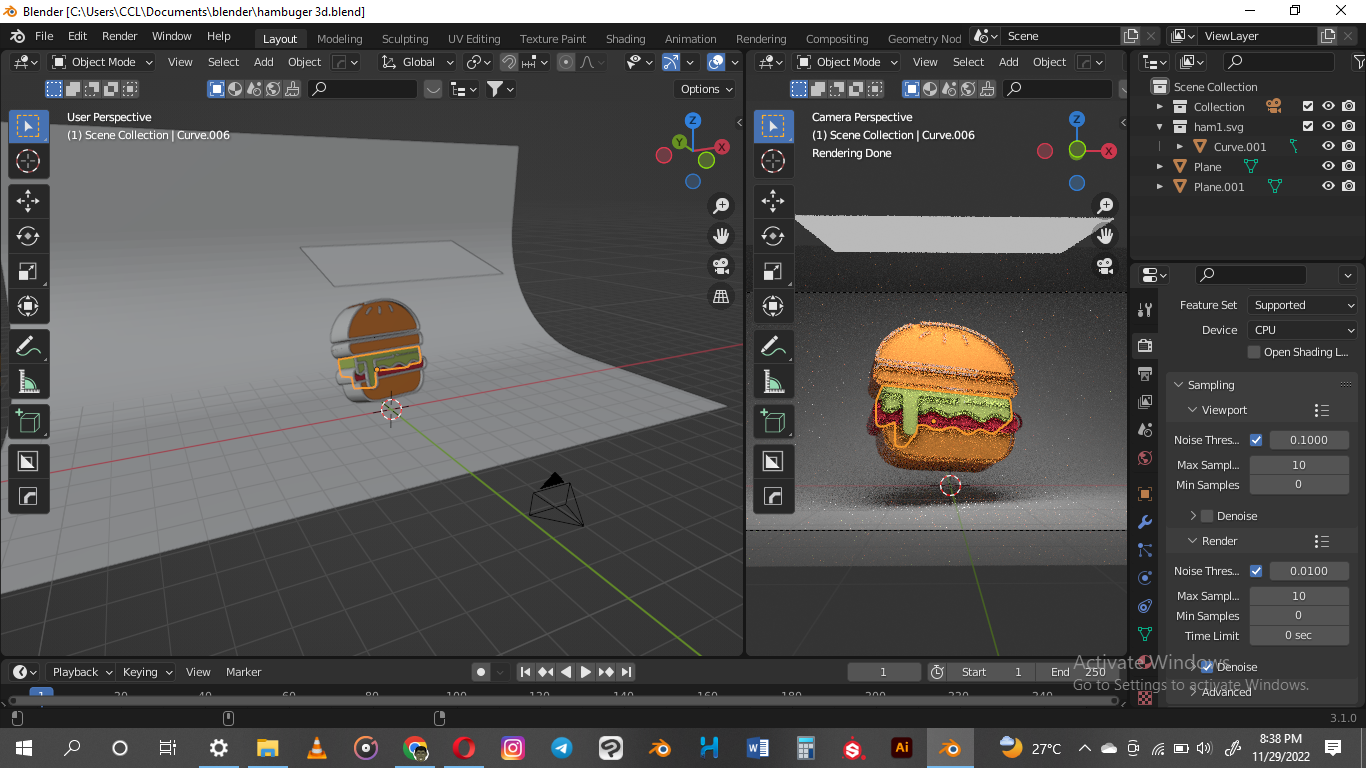This screenshot has width=1366, height=768.
Task: Select the Measure tool in left viewport
Action: point(28,382)
